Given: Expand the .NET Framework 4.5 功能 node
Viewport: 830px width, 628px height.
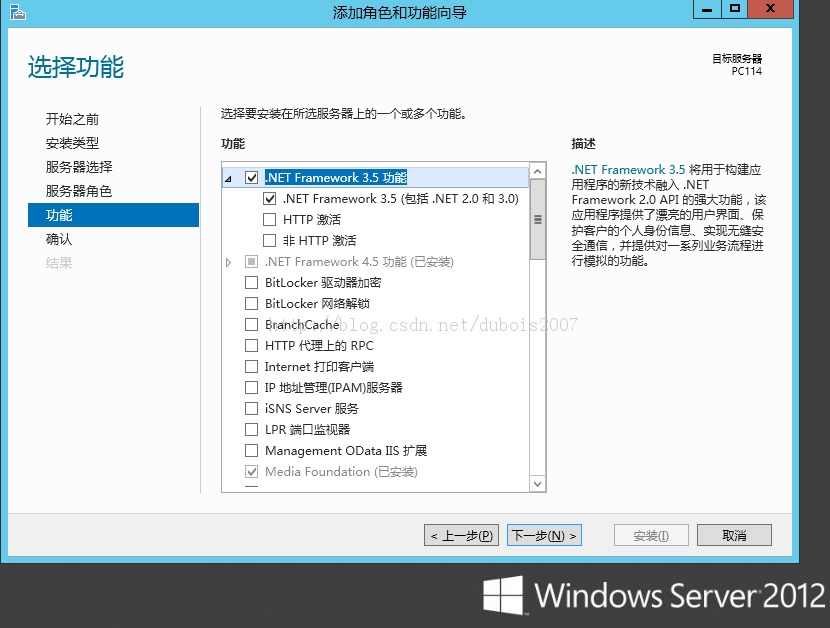Looking at the screenshot, I should 229,262.
